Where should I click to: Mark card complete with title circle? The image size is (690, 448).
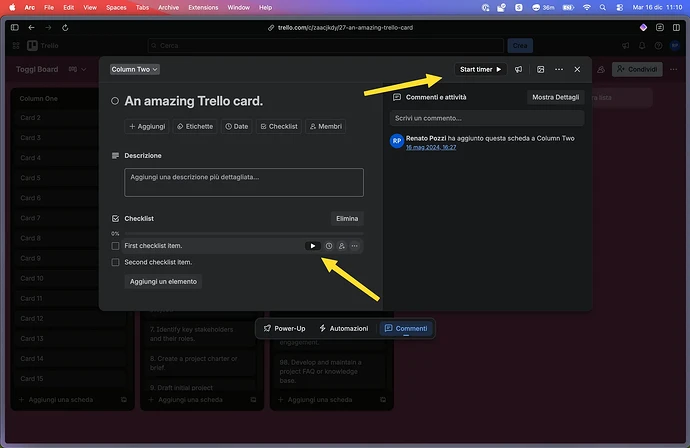tap(115, 101)
